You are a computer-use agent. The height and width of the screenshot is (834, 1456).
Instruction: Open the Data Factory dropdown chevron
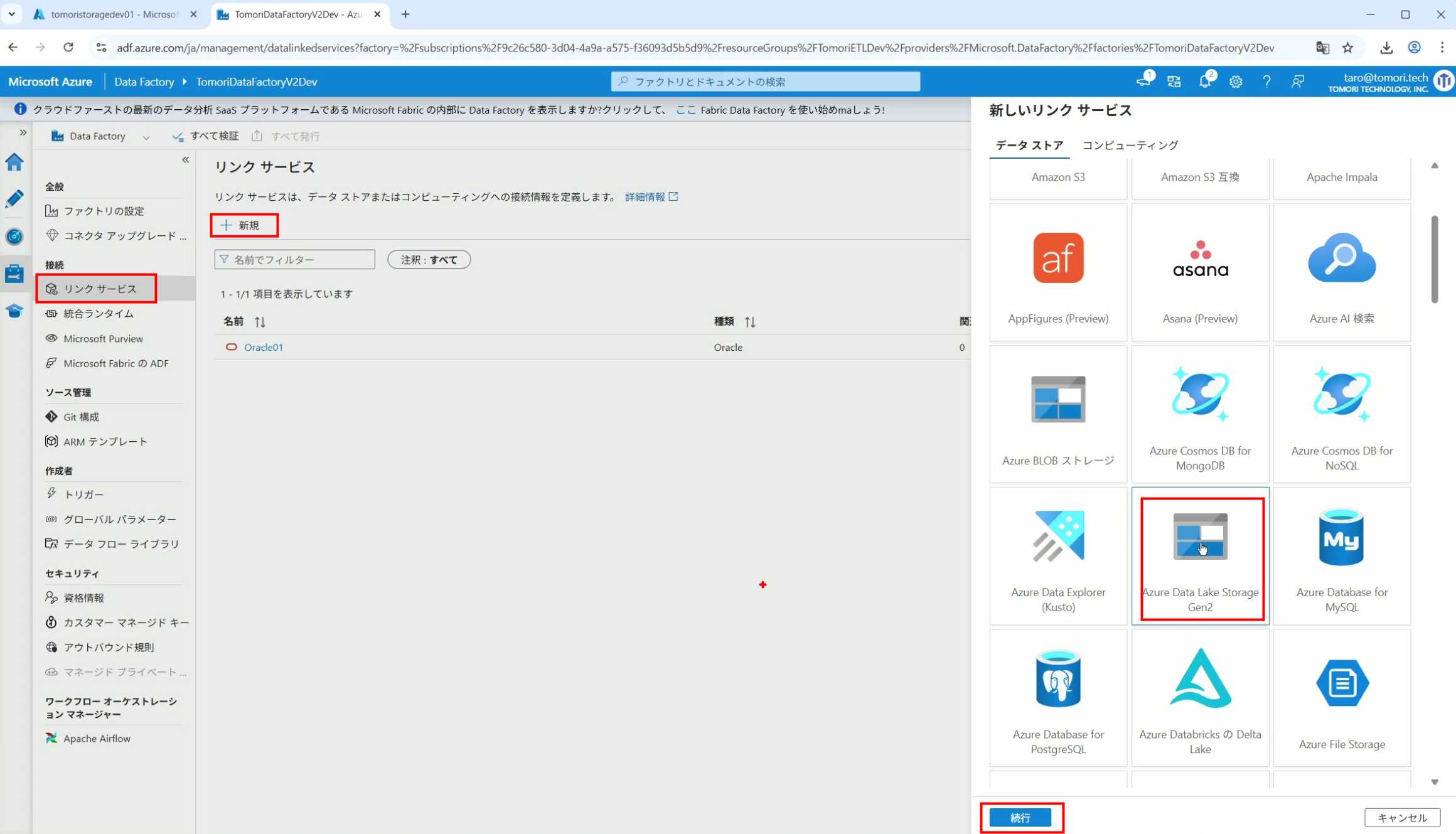pos(146,137)
